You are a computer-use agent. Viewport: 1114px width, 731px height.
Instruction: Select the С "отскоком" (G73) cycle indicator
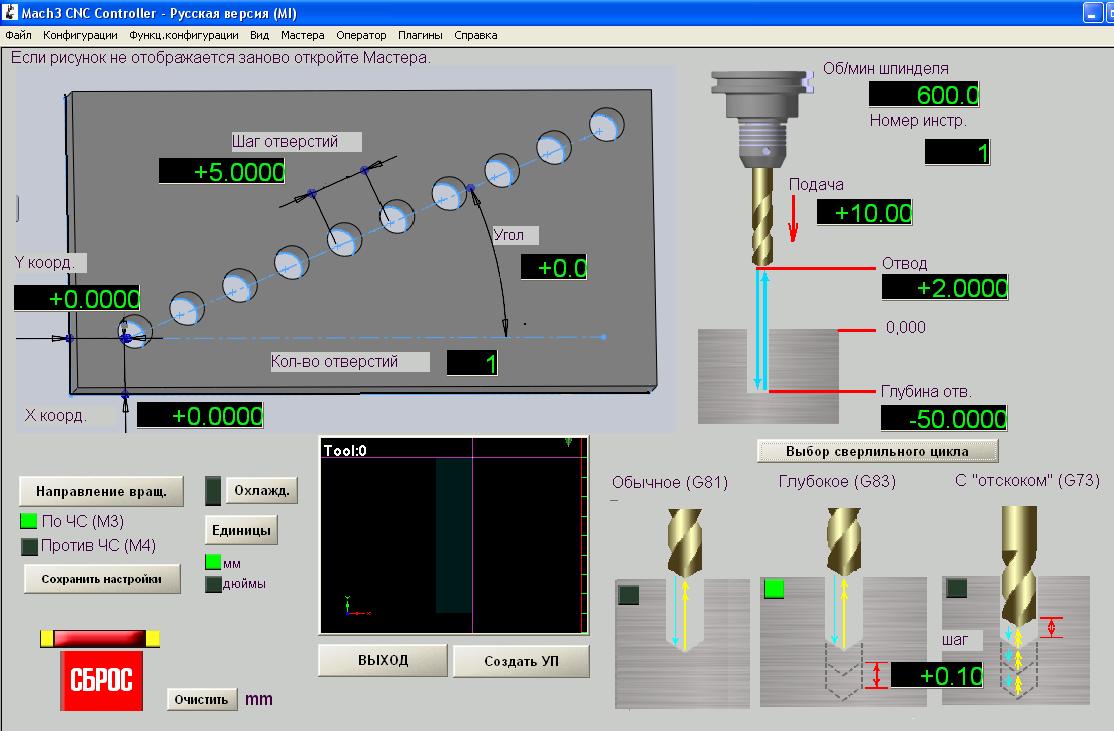(x=956, y=587)
